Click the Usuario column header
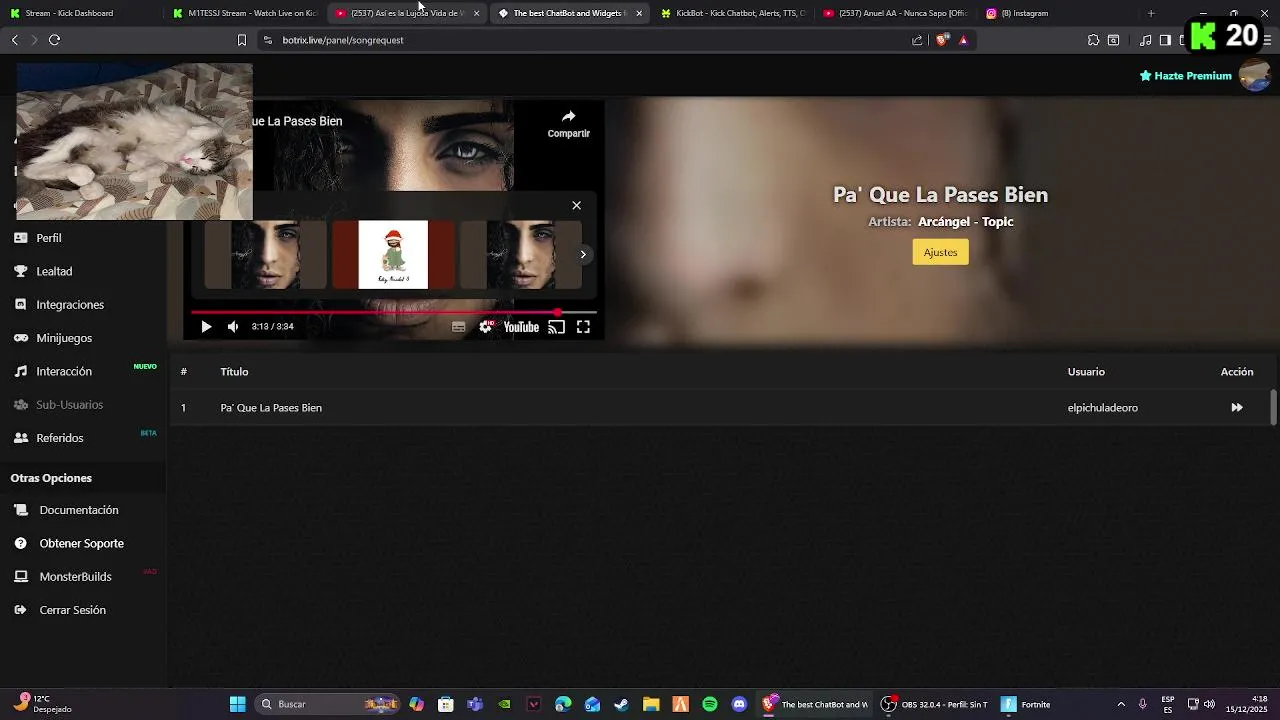The image size is (1280, 720). coord(1086,372)
